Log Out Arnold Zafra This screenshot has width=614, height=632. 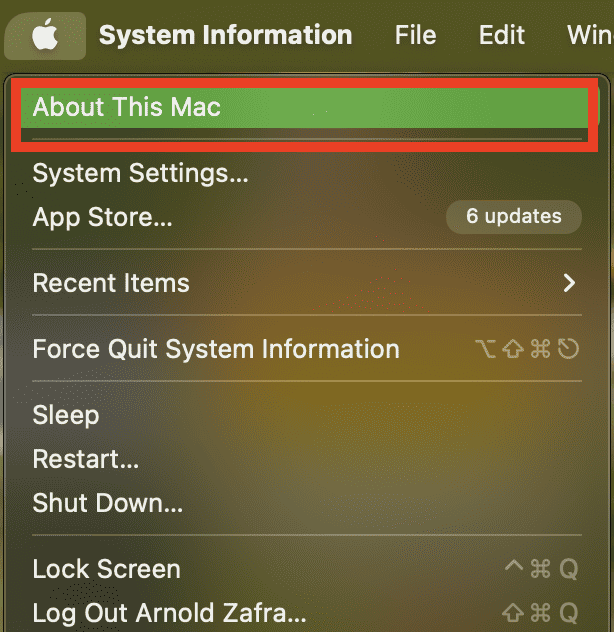point(170,612)
